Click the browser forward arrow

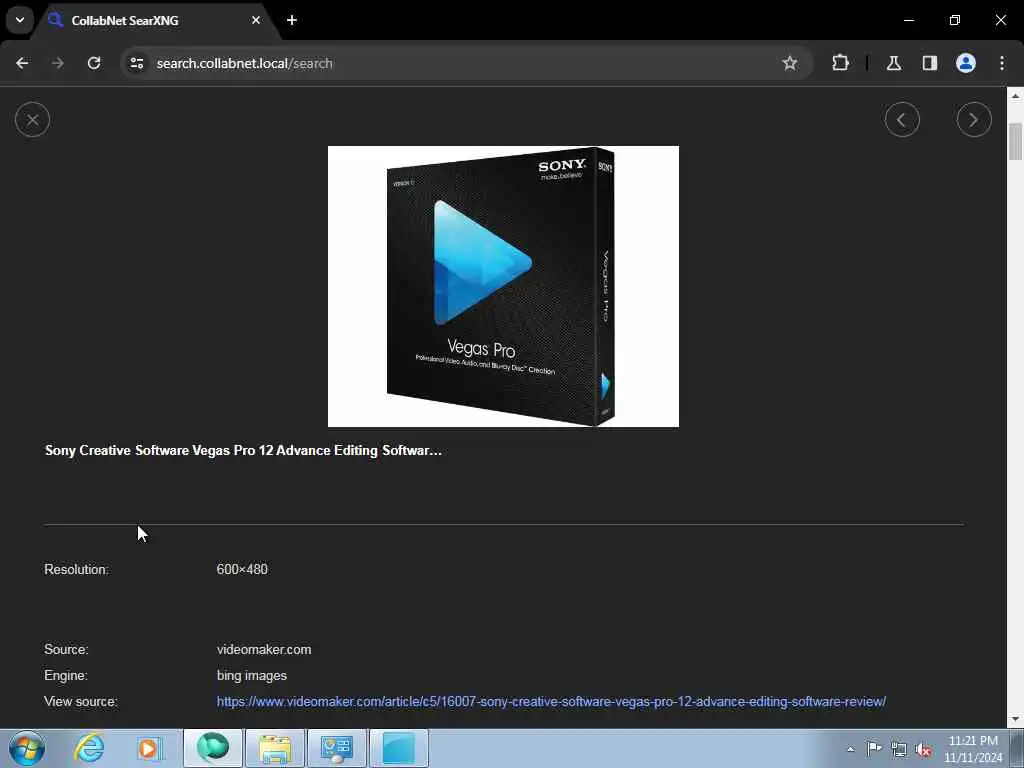pyautogui.click(x=58, y=63)
